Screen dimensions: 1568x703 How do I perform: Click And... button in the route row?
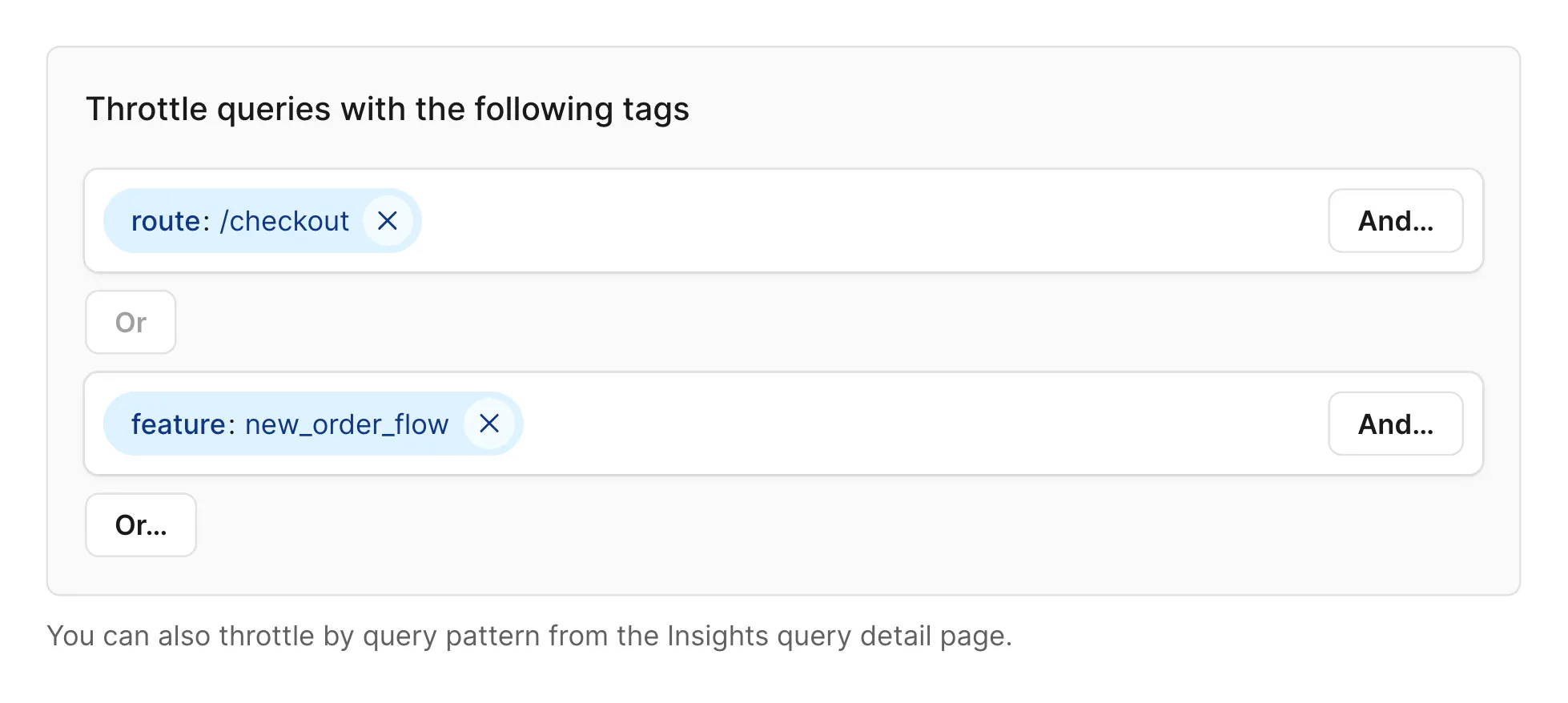click(x=1395, y=221)
